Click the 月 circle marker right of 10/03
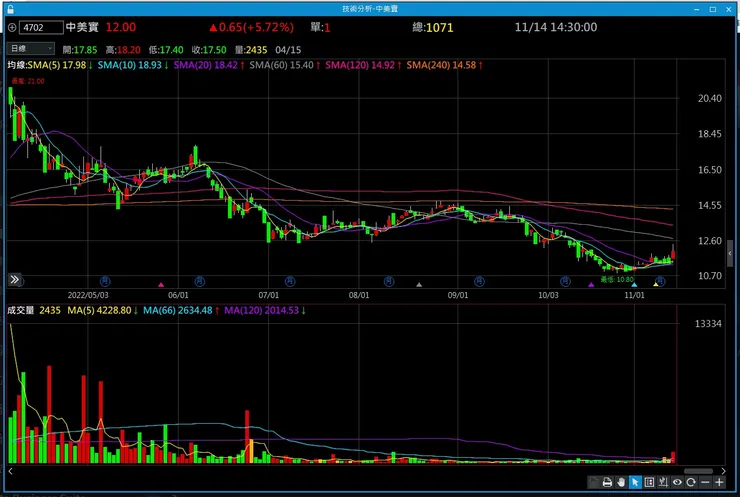Screen dimensions: 740x497 click(565, 281)
